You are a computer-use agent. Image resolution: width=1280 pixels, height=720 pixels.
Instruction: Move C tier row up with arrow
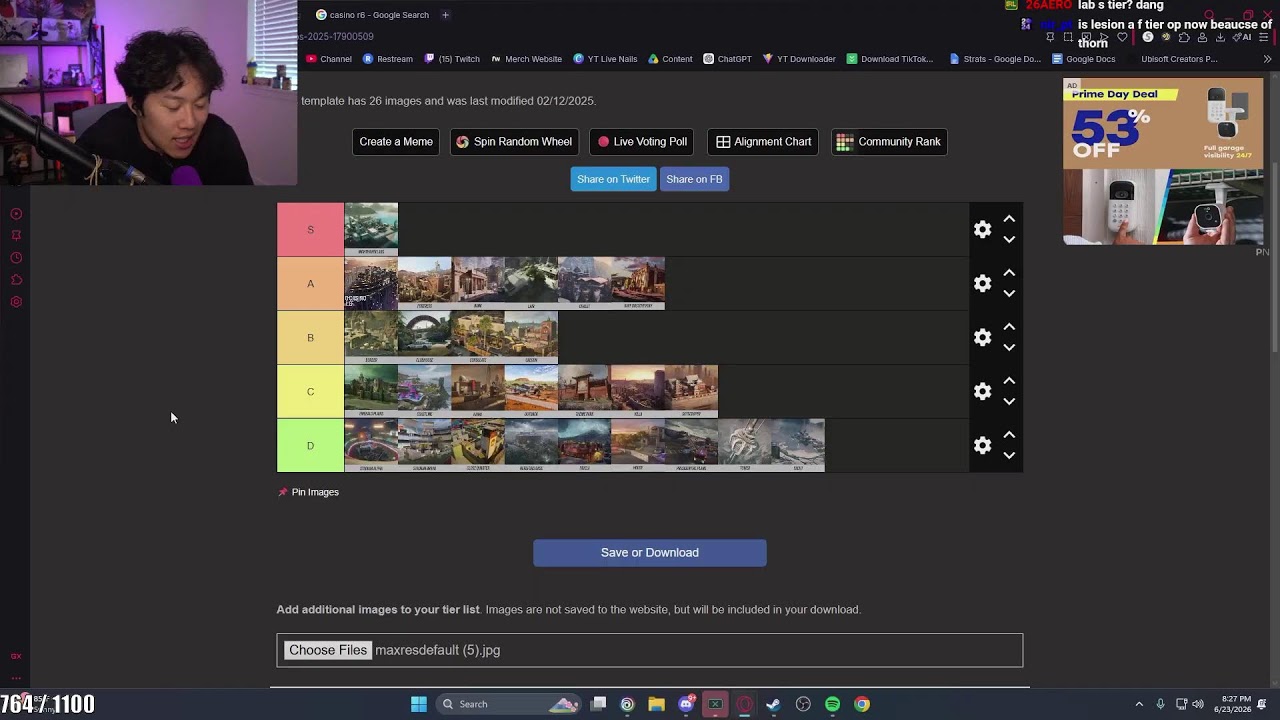tap(1009, 381)
